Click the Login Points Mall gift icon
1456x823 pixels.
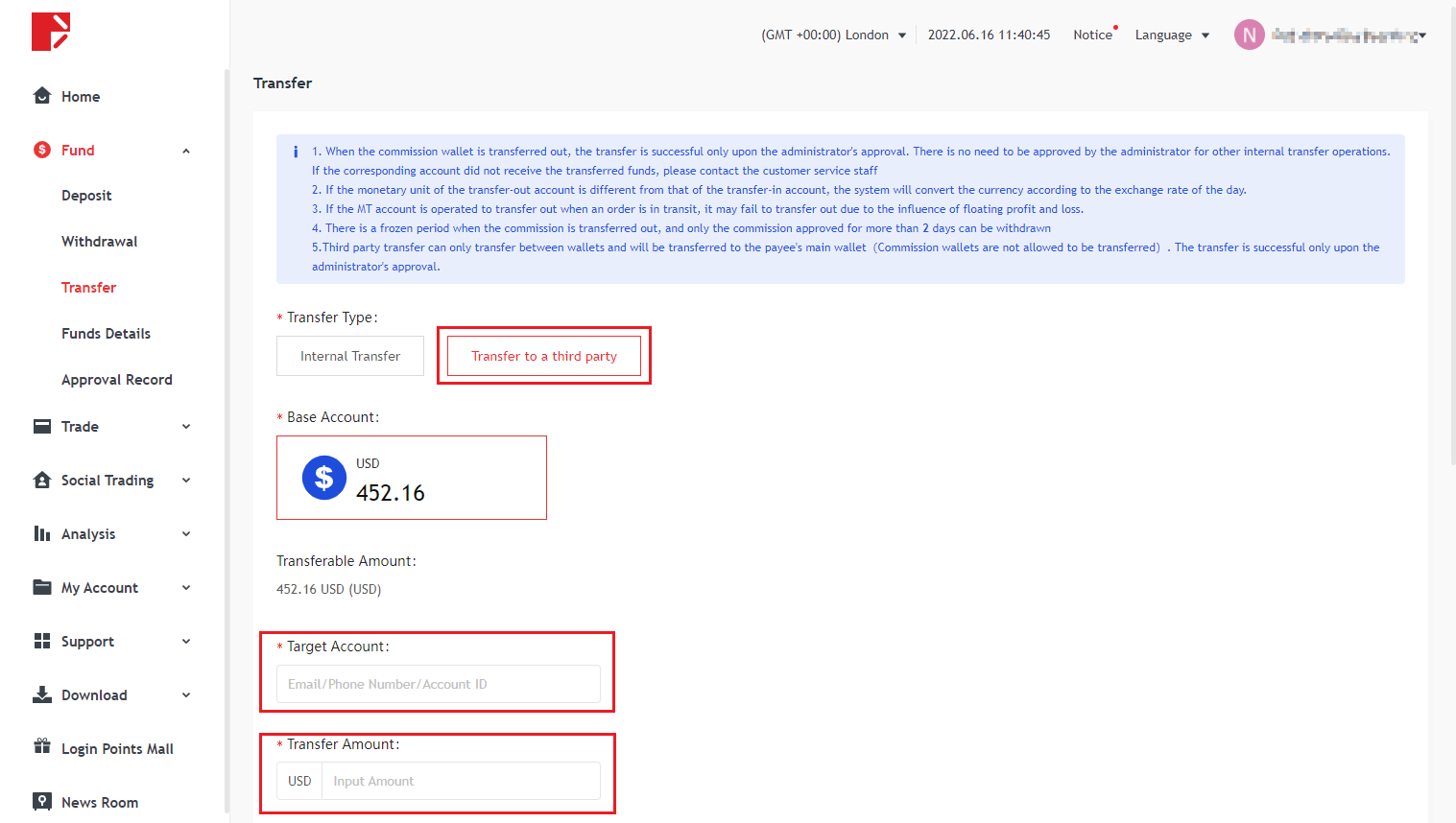[x=41, y=746]
